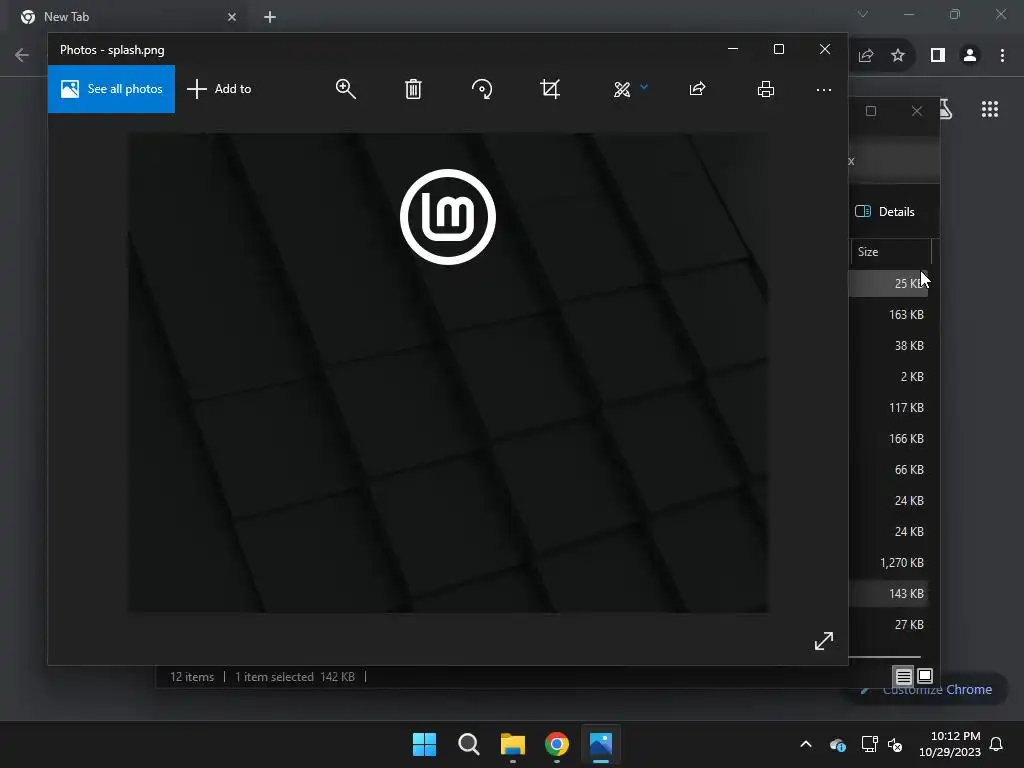1024x768 pixels.
Task: Click See all photos button
Action: pos(111,89)
